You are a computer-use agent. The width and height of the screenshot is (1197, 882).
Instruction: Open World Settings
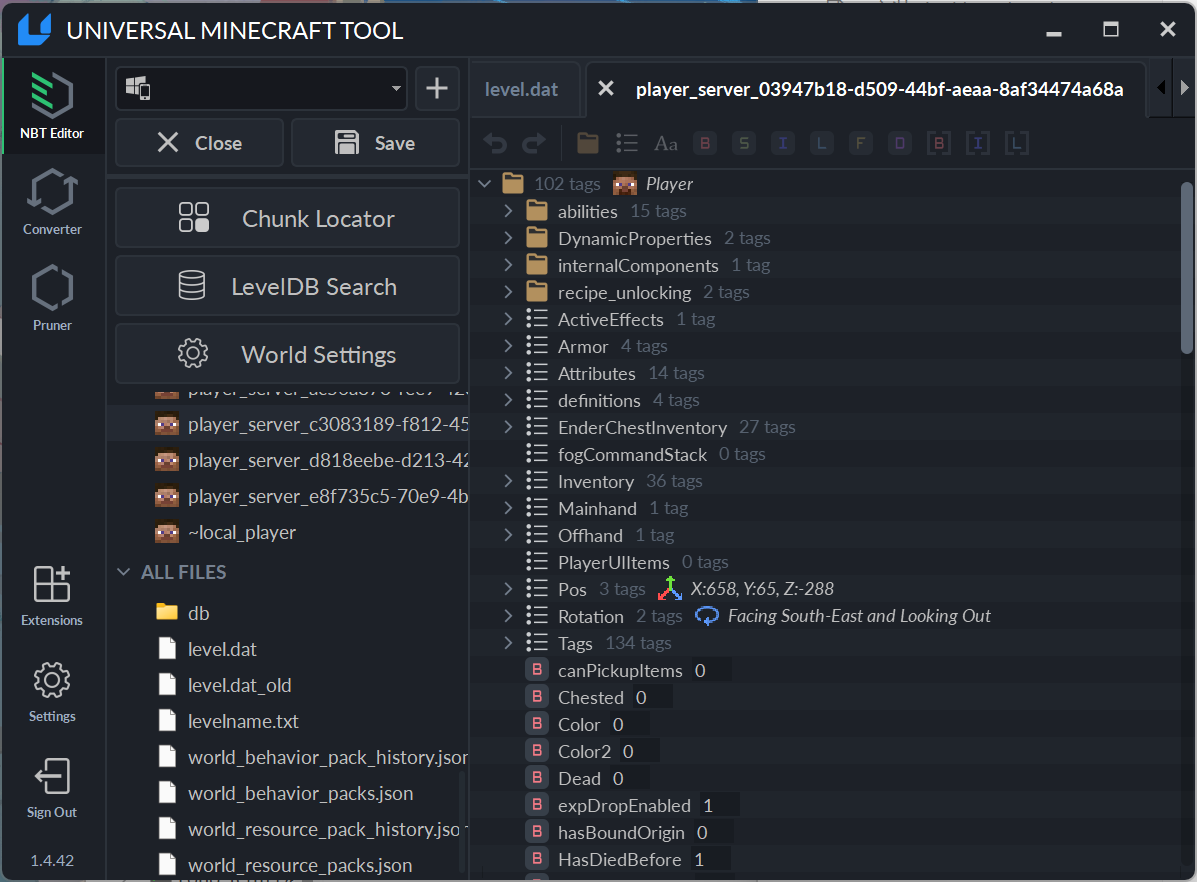(287, 354)
